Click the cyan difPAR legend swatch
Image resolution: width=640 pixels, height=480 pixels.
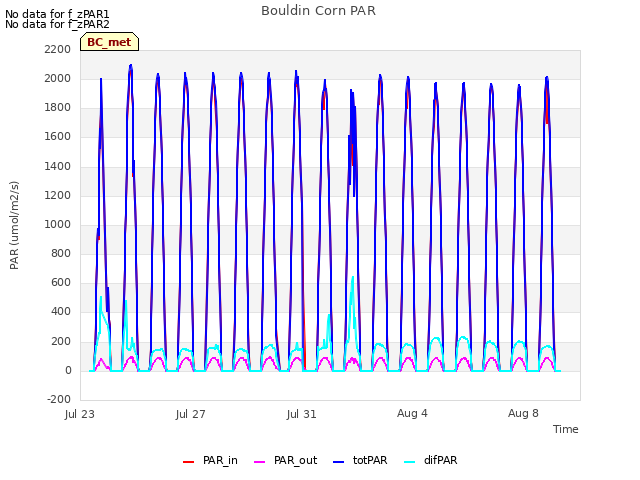tap(409, 462)
